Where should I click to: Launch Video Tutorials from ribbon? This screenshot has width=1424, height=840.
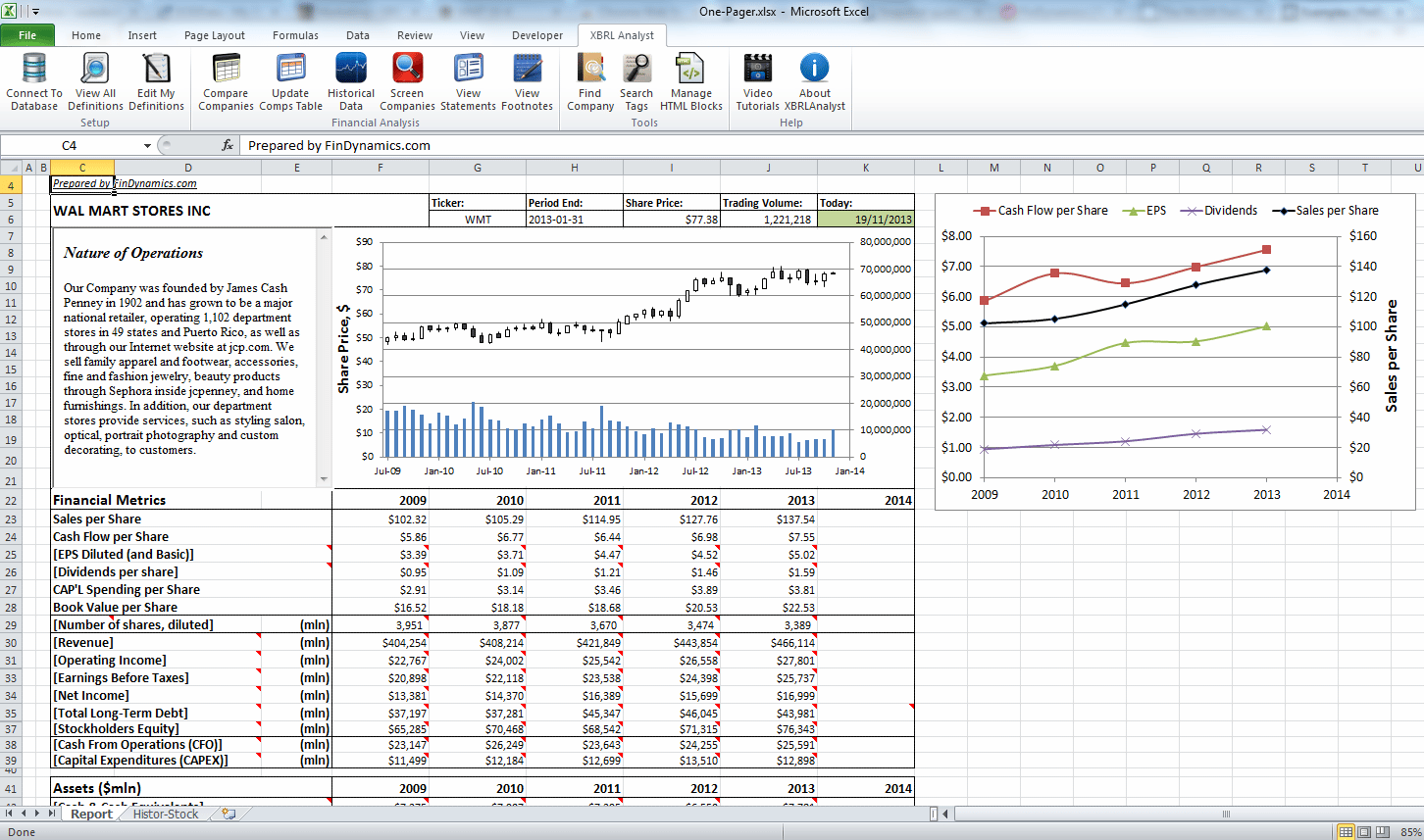757,80
